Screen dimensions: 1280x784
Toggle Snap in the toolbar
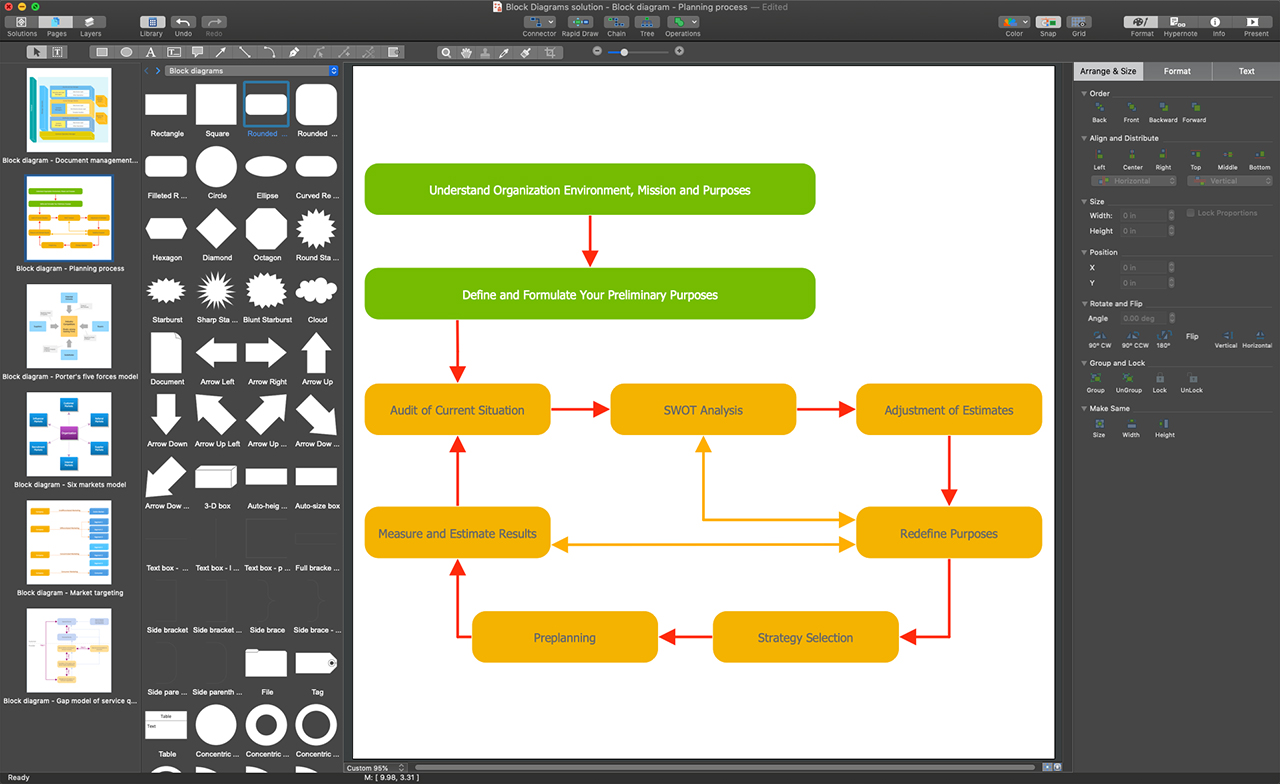coord(1047,22)
